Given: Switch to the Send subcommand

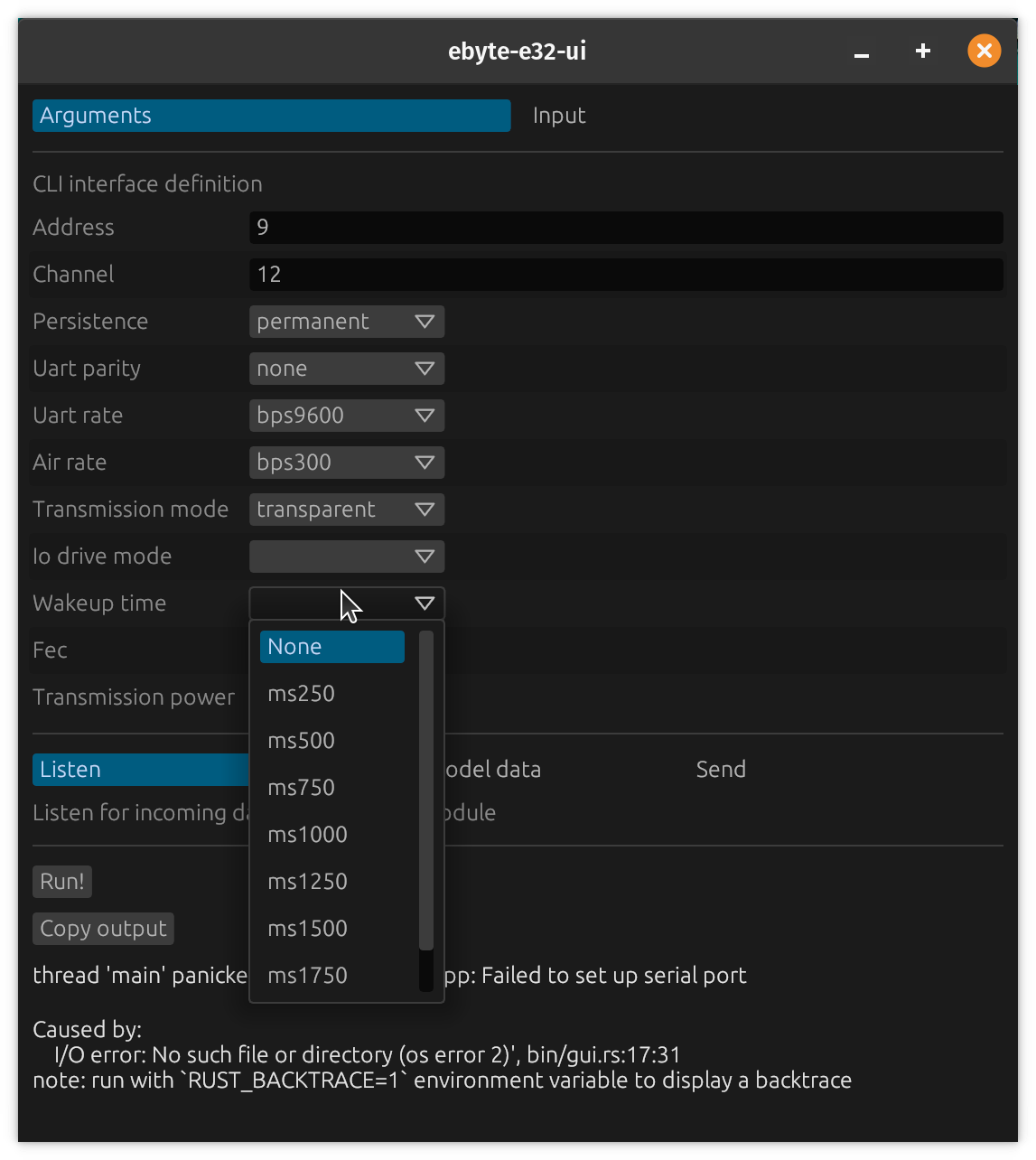Looking at the screenshot, I should [721, 770].
